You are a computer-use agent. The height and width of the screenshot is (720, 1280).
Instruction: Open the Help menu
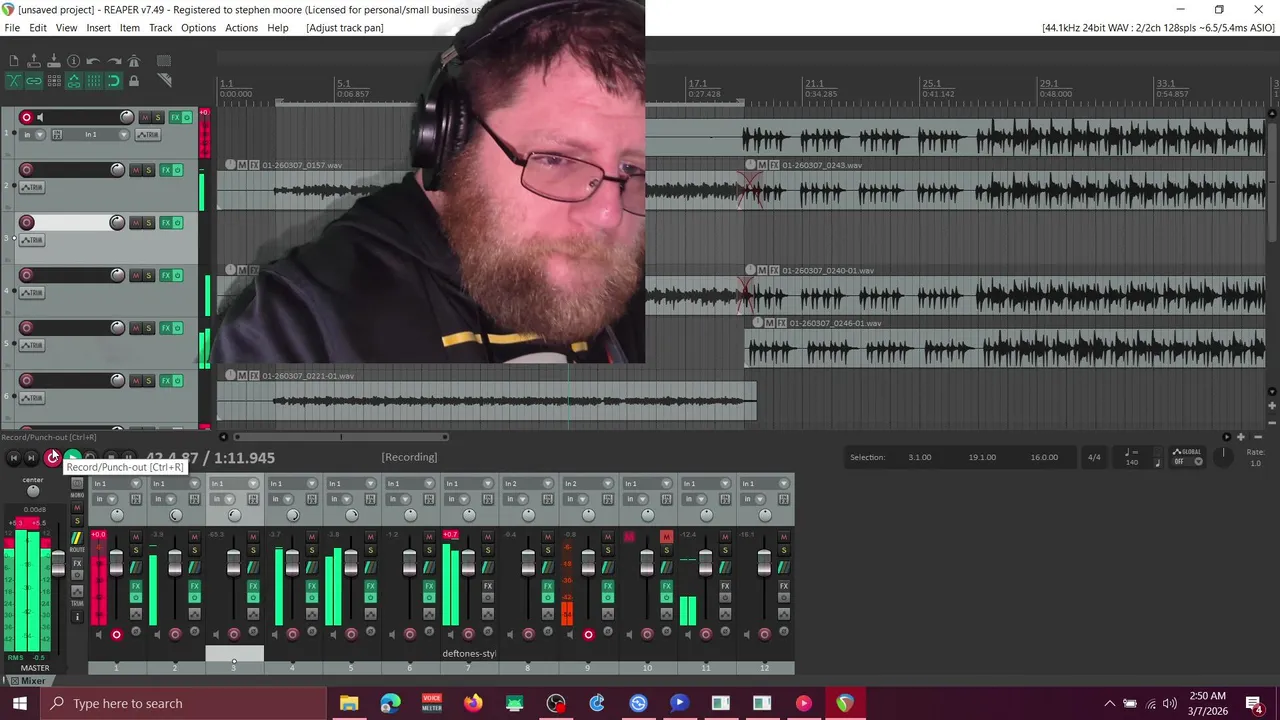(x=278, y=28)
